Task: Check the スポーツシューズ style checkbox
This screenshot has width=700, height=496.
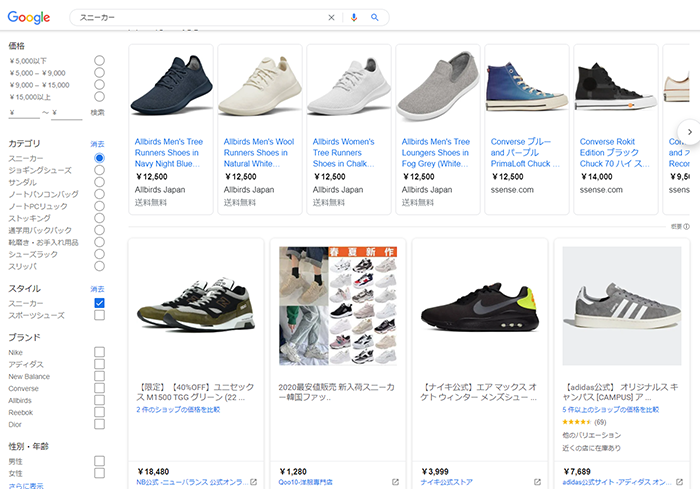Action: click(x=99, y=315)
